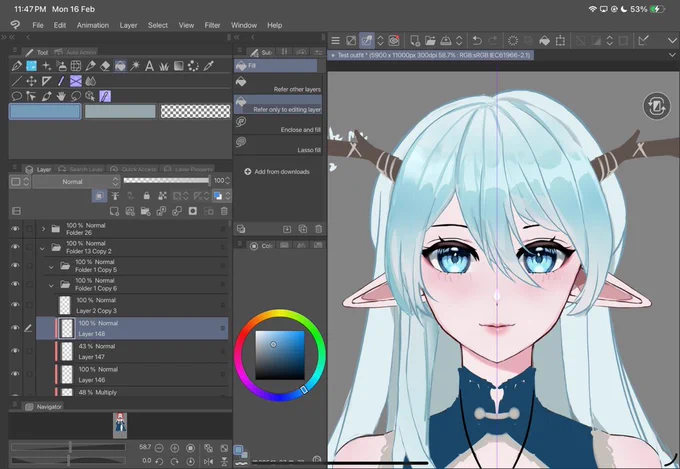Click the Create layer mask icon
The height and width of the screenshot is (469, 680).
point(193,211)
